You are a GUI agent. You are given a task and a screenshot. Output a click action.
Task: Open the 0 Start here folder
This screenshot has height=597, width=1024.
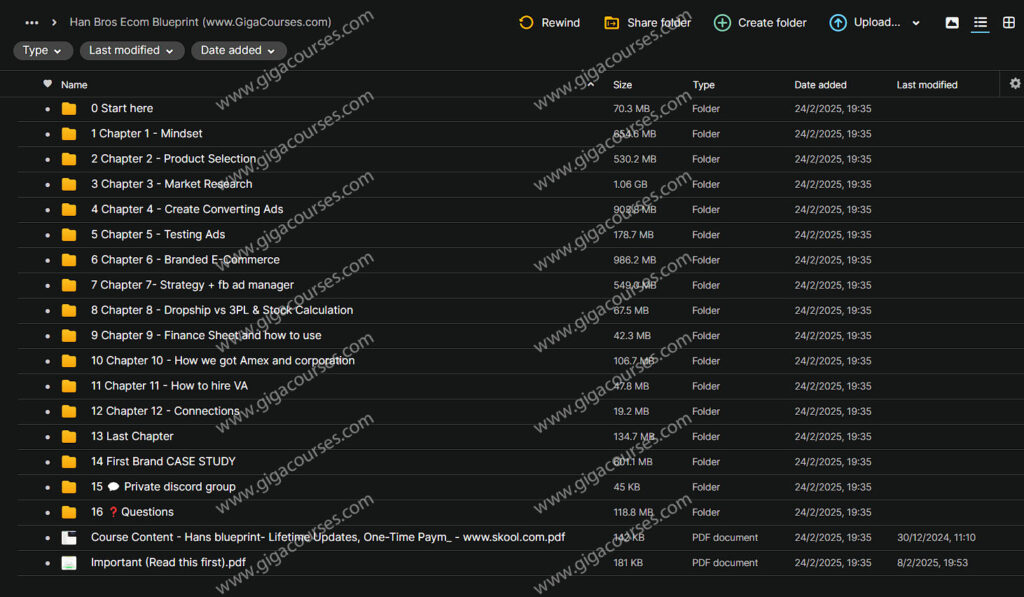[121, 108]
